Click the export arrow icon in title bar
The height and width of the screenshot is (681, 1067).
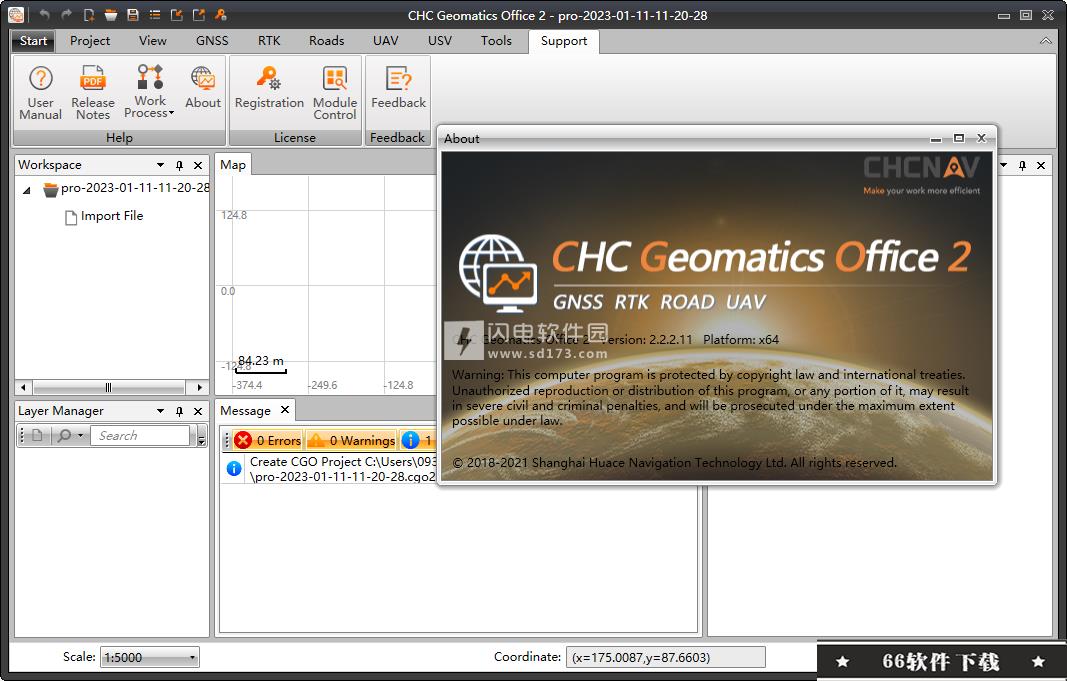pos(198,14)
